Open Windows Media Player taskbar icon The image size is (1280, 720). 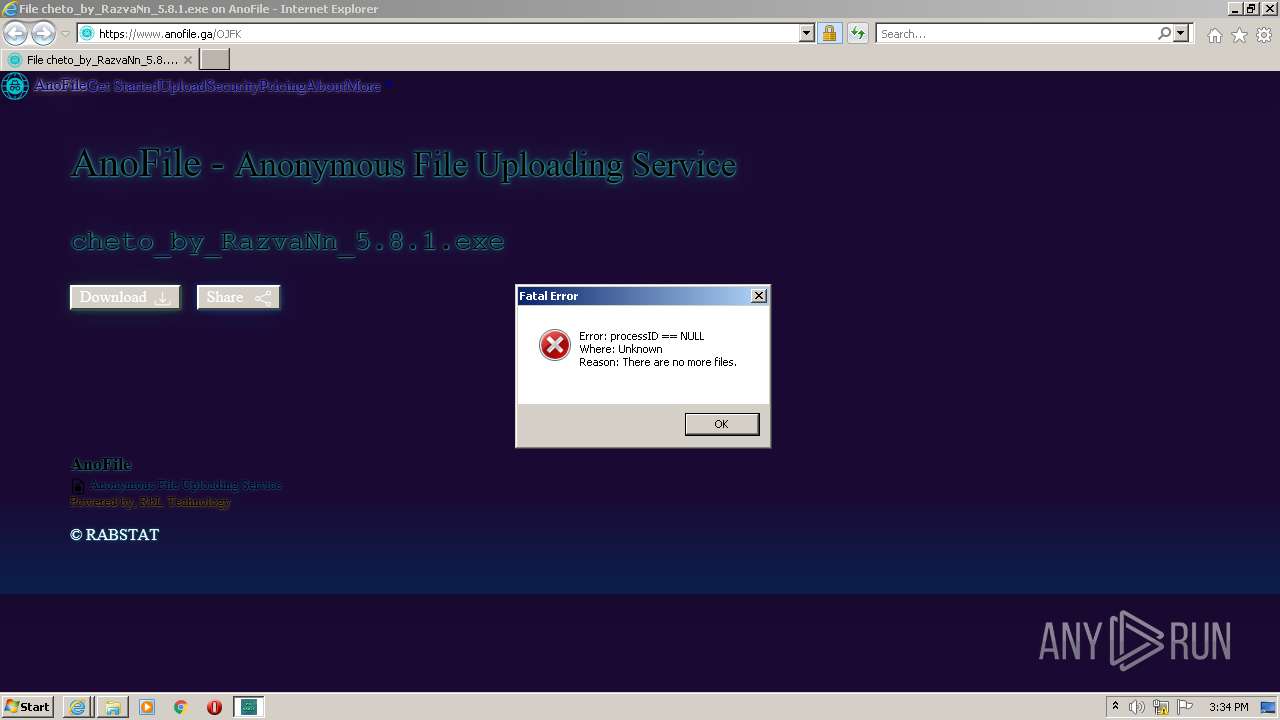[147, 707]
